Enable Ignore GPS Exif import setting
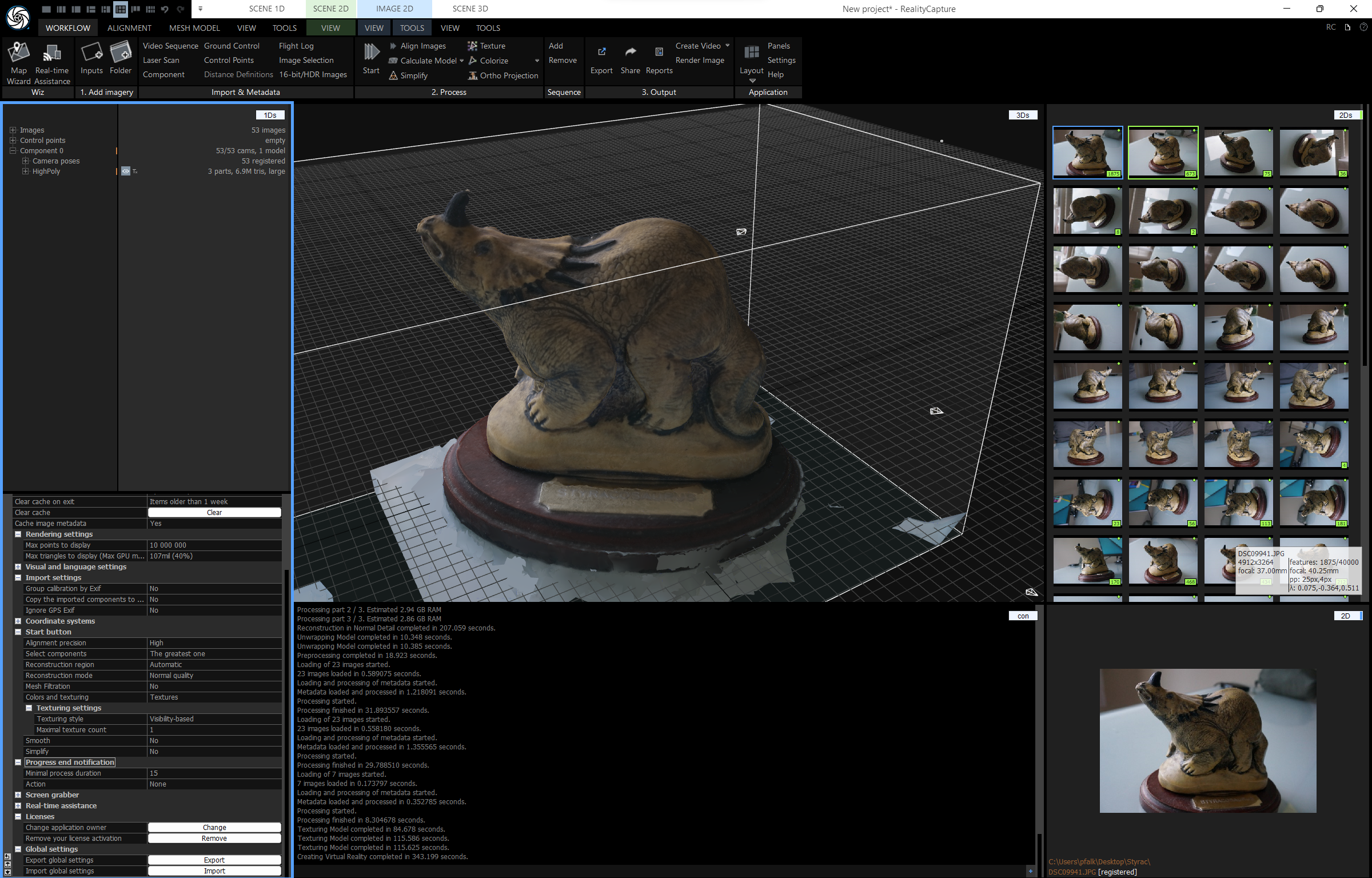Viewport: 1372px width, 878px height. tap(214, 610)
